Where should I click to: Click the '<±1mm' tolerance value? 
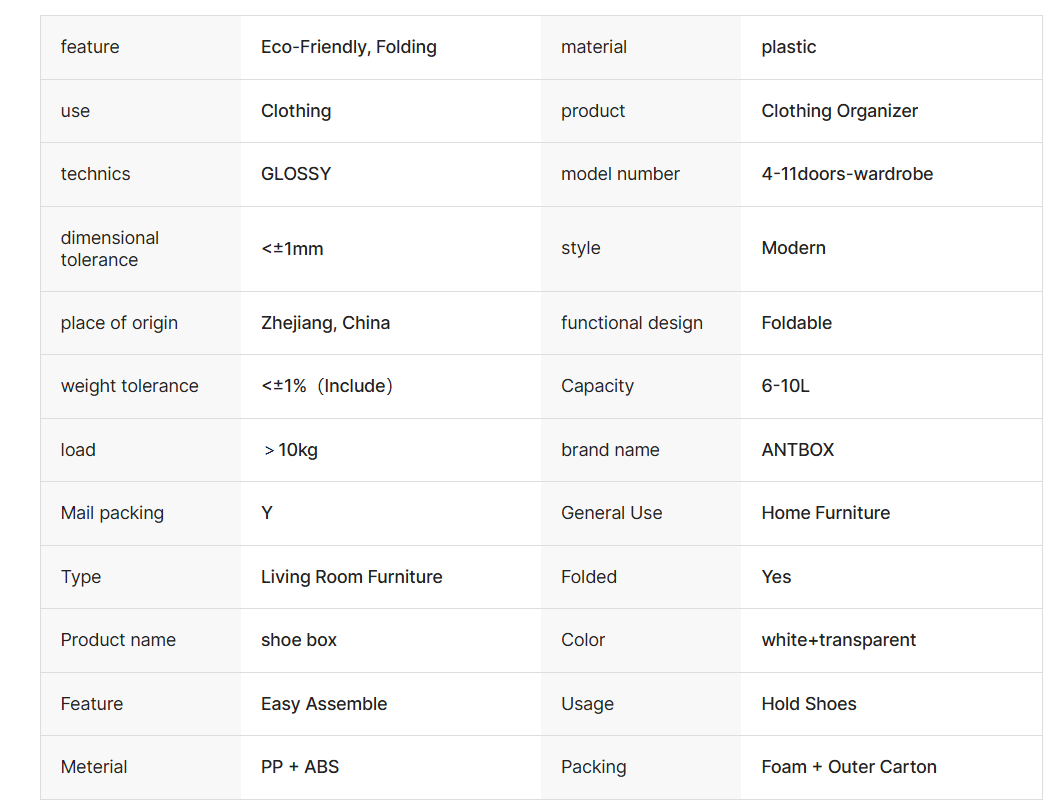[x=292, y=248]
